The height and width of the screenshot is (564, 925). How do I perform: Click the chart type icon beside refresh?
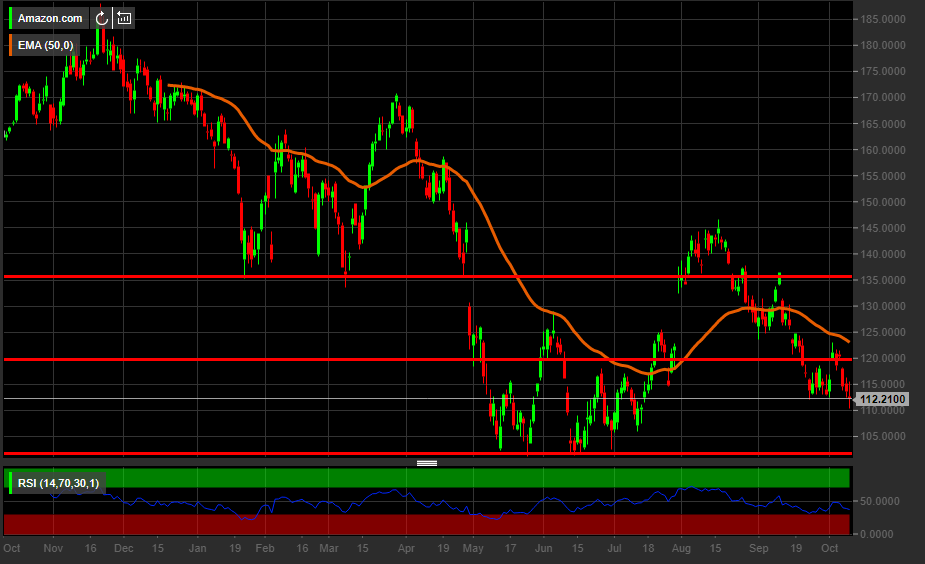pyautogui.click(x=123, y=18)
